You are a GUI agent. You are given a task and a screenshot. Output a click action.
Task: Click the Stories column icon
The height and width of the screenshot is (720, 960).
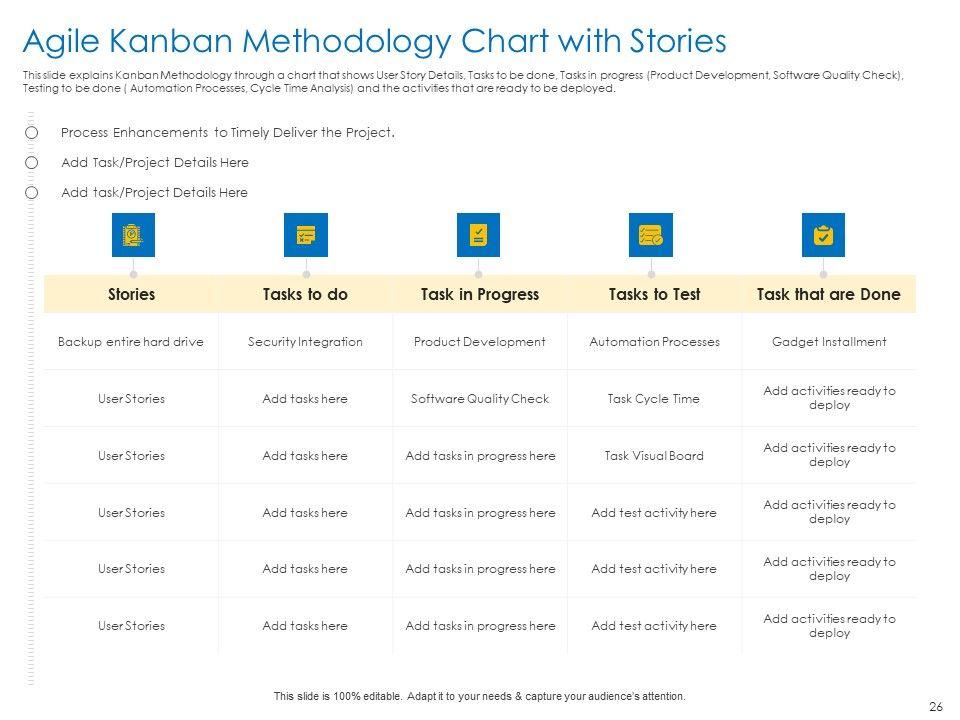point(132,235)
